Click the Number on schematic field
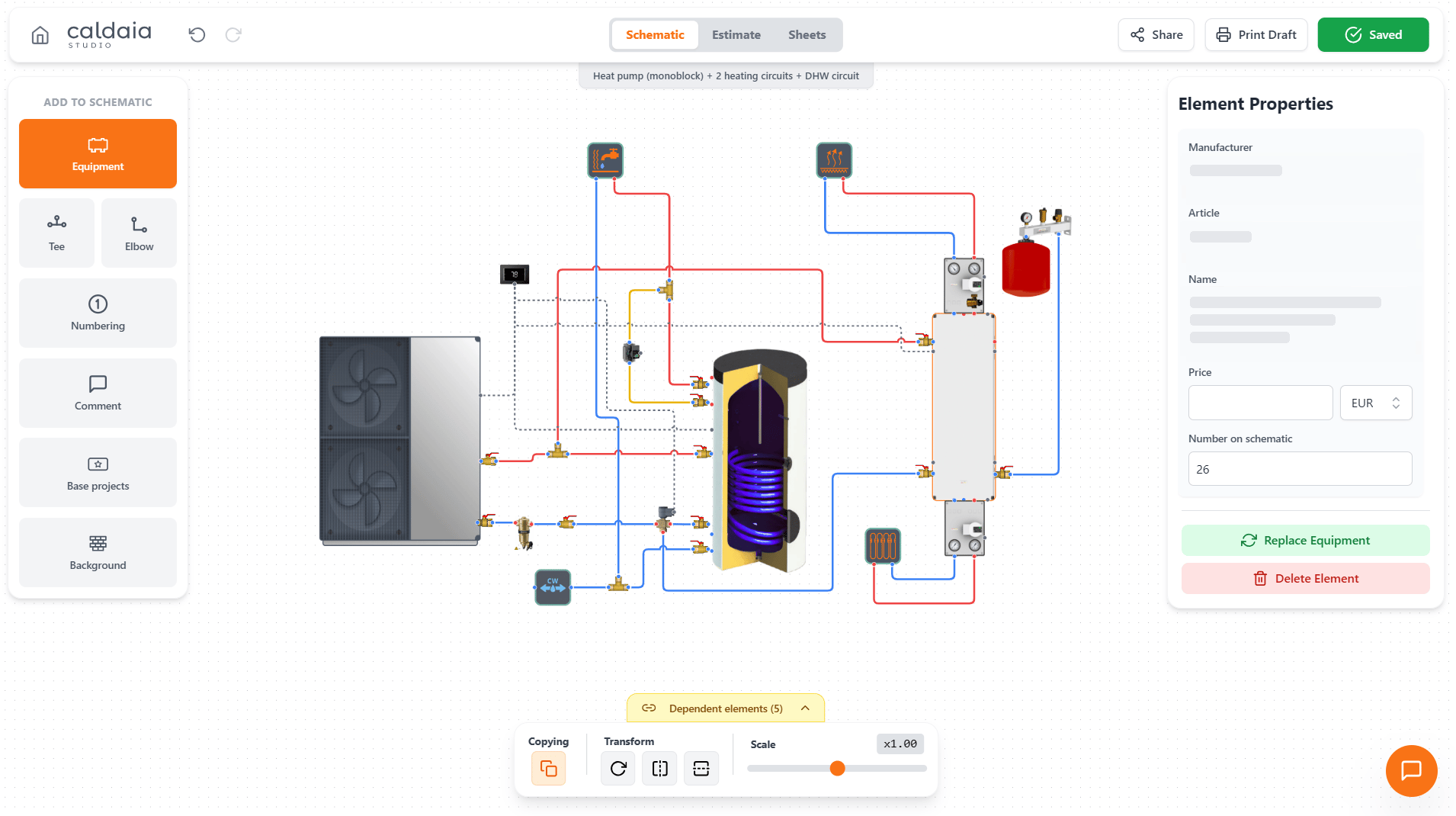The height and width of the screenshot is (816, 1456). point(1300,469)
